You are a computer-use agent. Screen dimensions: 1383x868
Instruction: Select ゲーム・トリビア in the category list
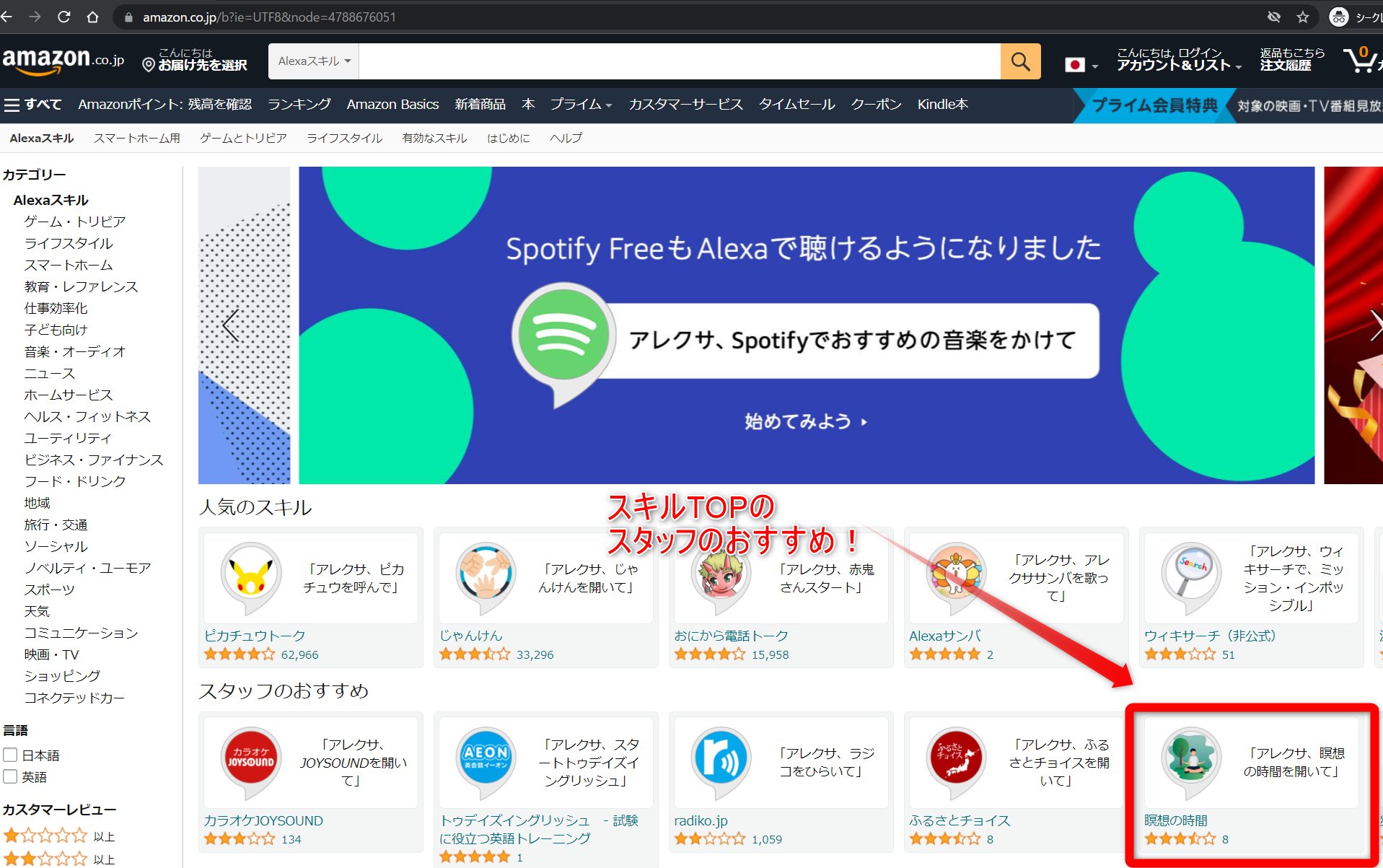point(75,222)
